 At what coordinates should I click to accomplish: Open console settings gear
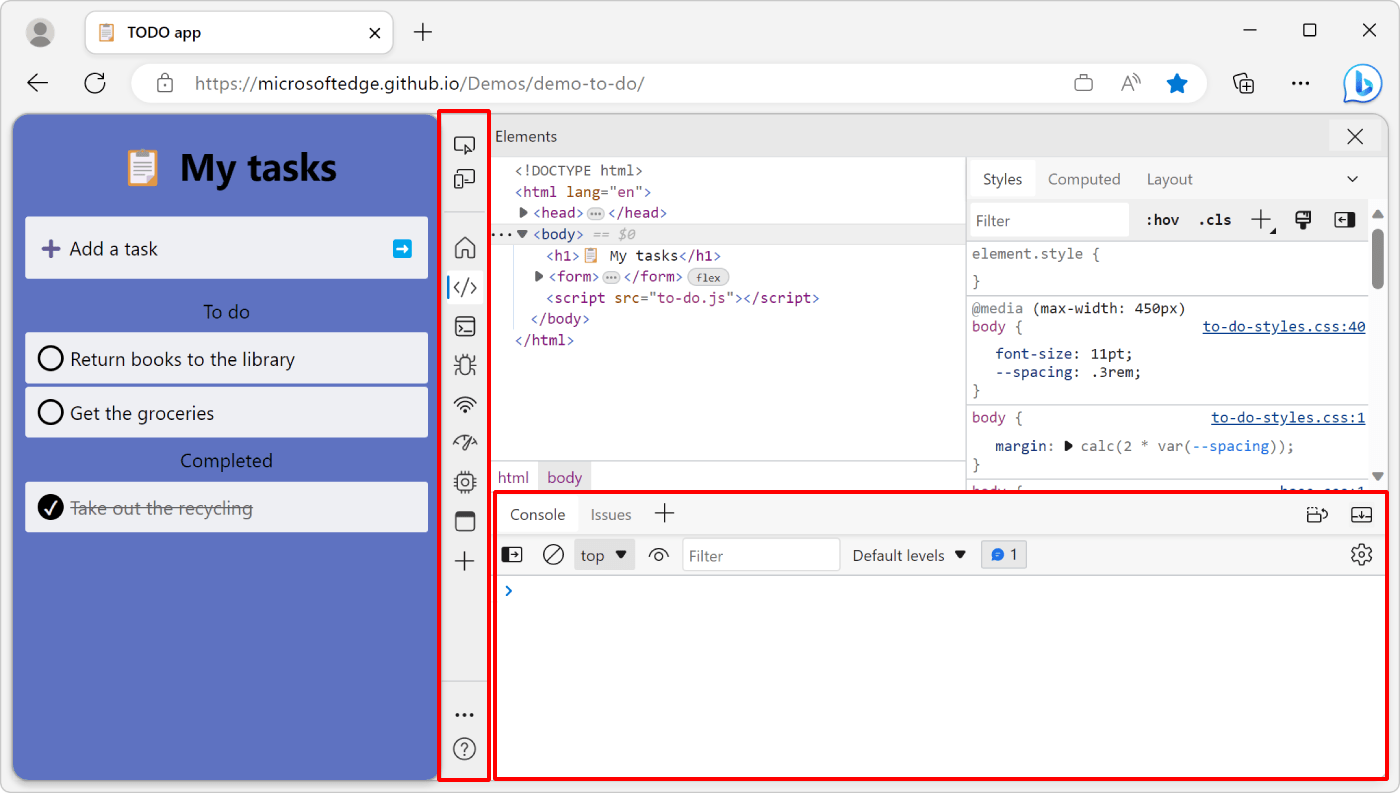(x=1361, y=554)
